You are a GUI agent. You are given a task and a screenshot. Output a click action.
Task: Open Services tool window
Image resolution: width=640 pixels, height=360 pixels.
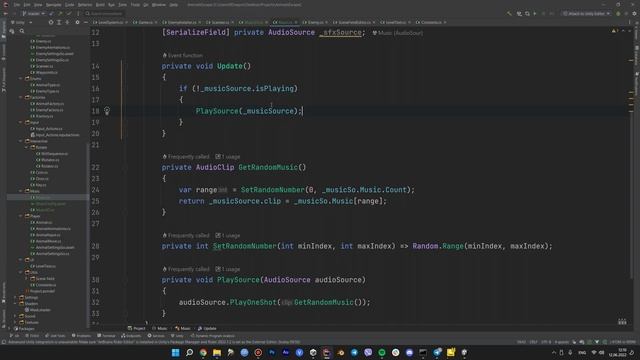(156, 336)
